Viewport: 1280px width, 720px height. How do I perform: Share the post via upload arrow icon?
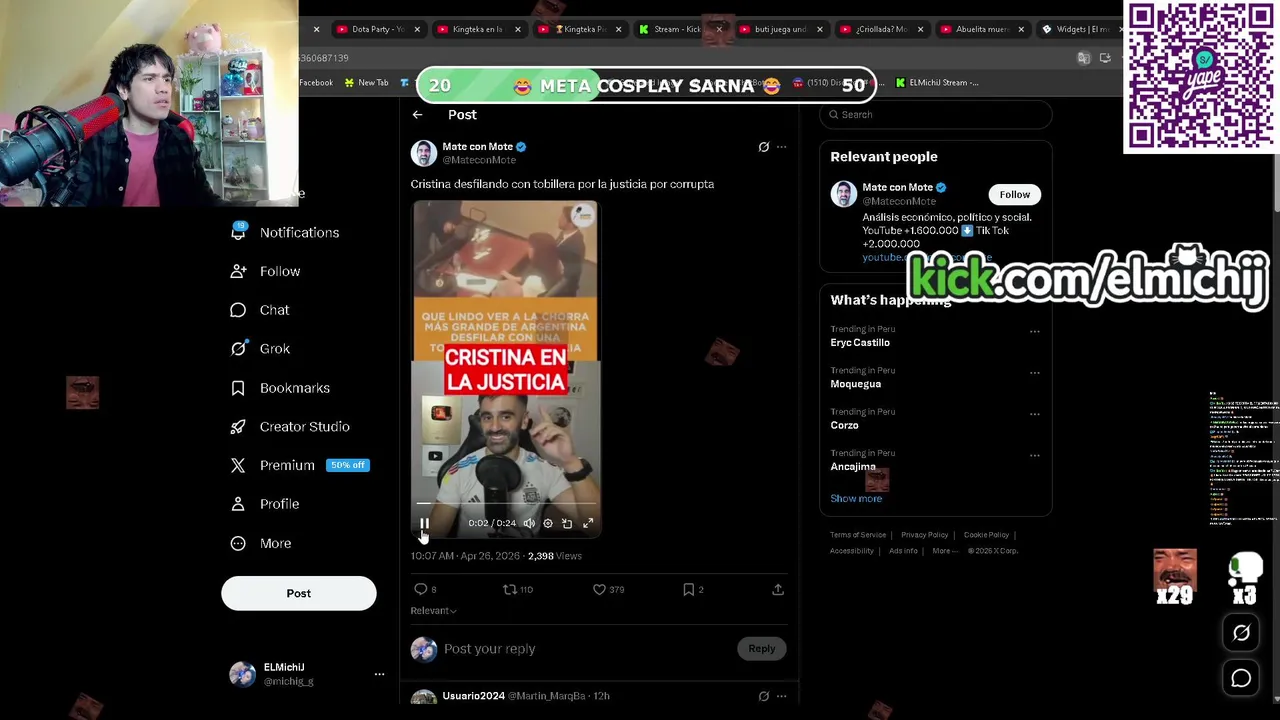[777, 590]
